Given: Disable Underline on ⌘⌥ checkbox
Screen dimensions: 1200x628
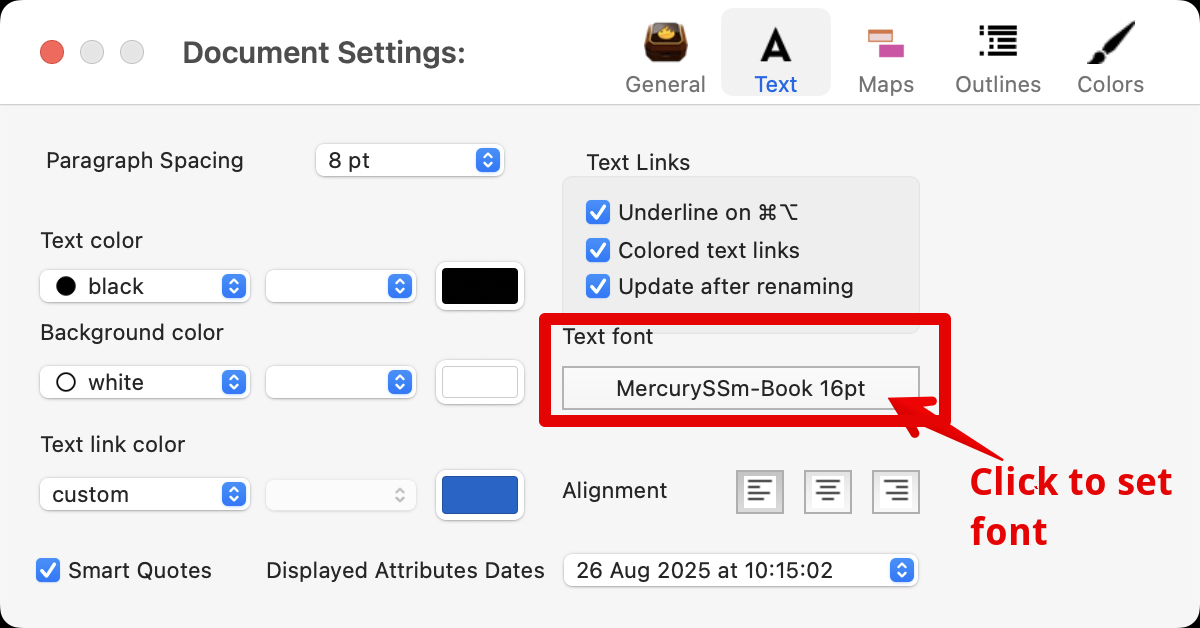Looking at the screenshot, I should (598, 212).
